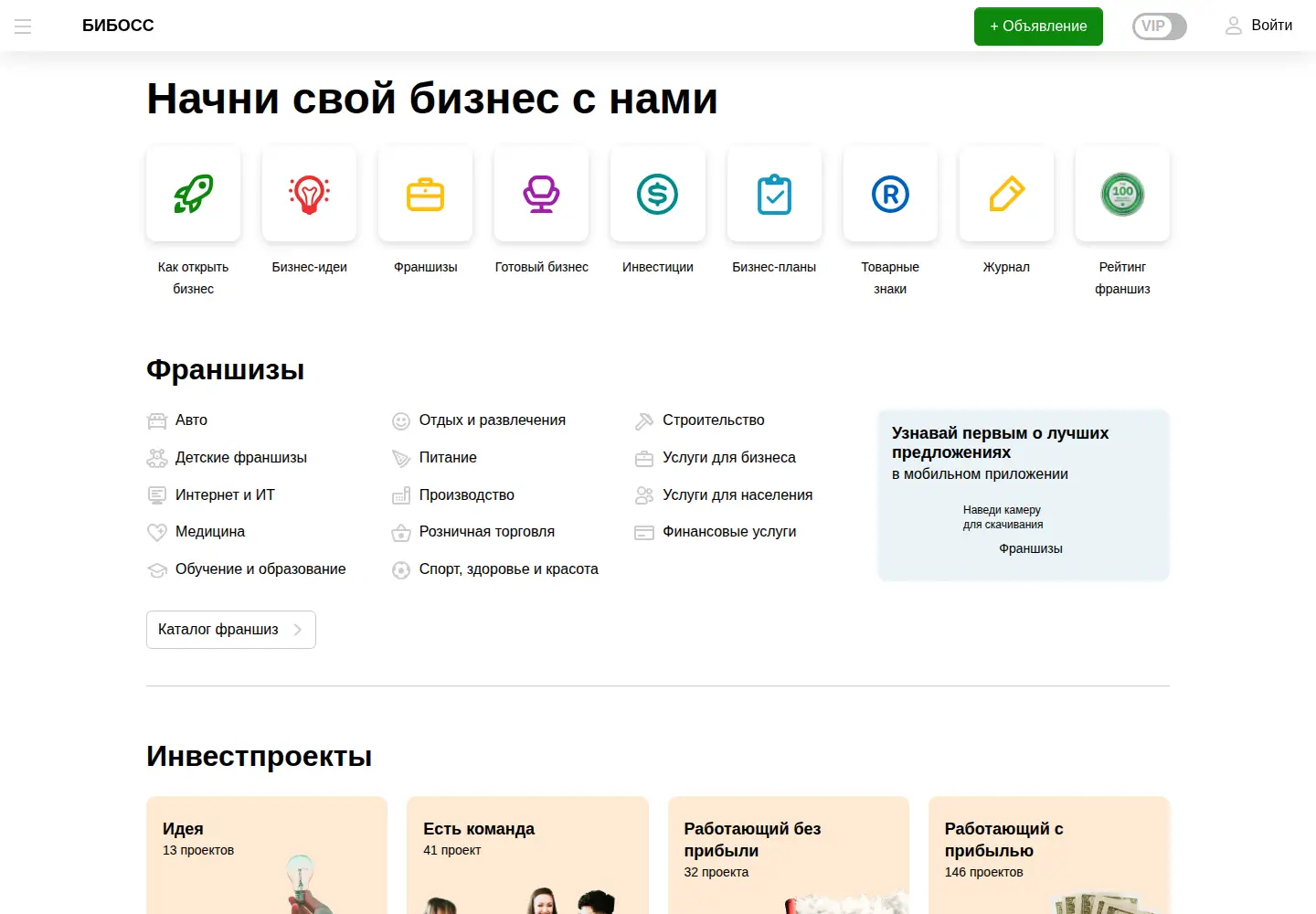The height and width of the screenshot is (914, 1316).
Task: Open the Производство category link
Action: click(467, 494)
